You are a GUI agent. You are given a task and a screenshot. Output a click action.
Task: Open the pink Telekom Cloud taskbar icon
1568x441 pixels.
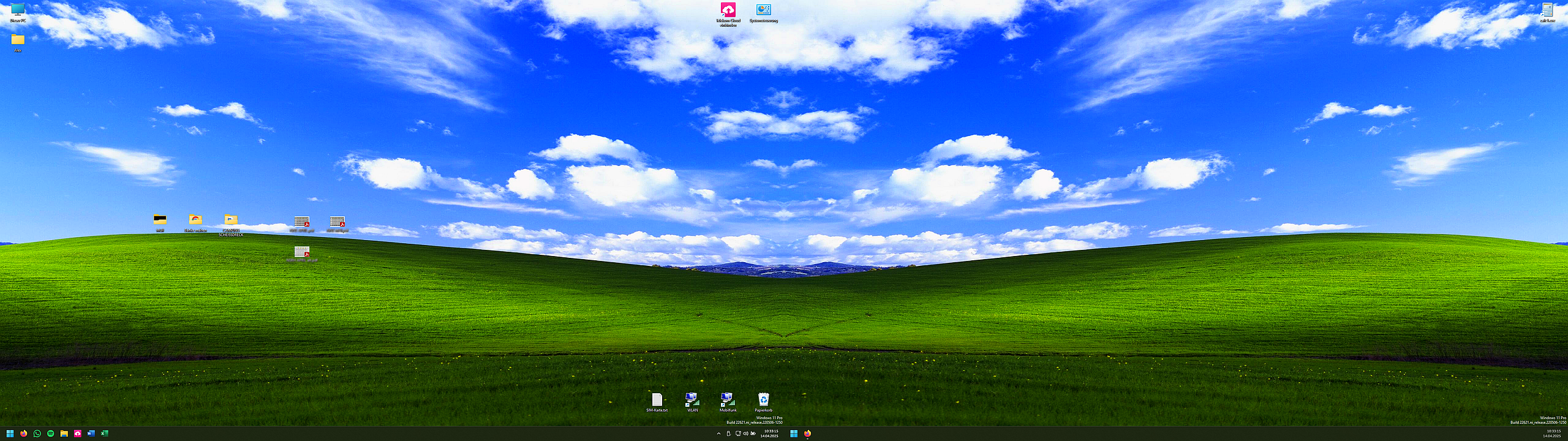coord(77,434)
